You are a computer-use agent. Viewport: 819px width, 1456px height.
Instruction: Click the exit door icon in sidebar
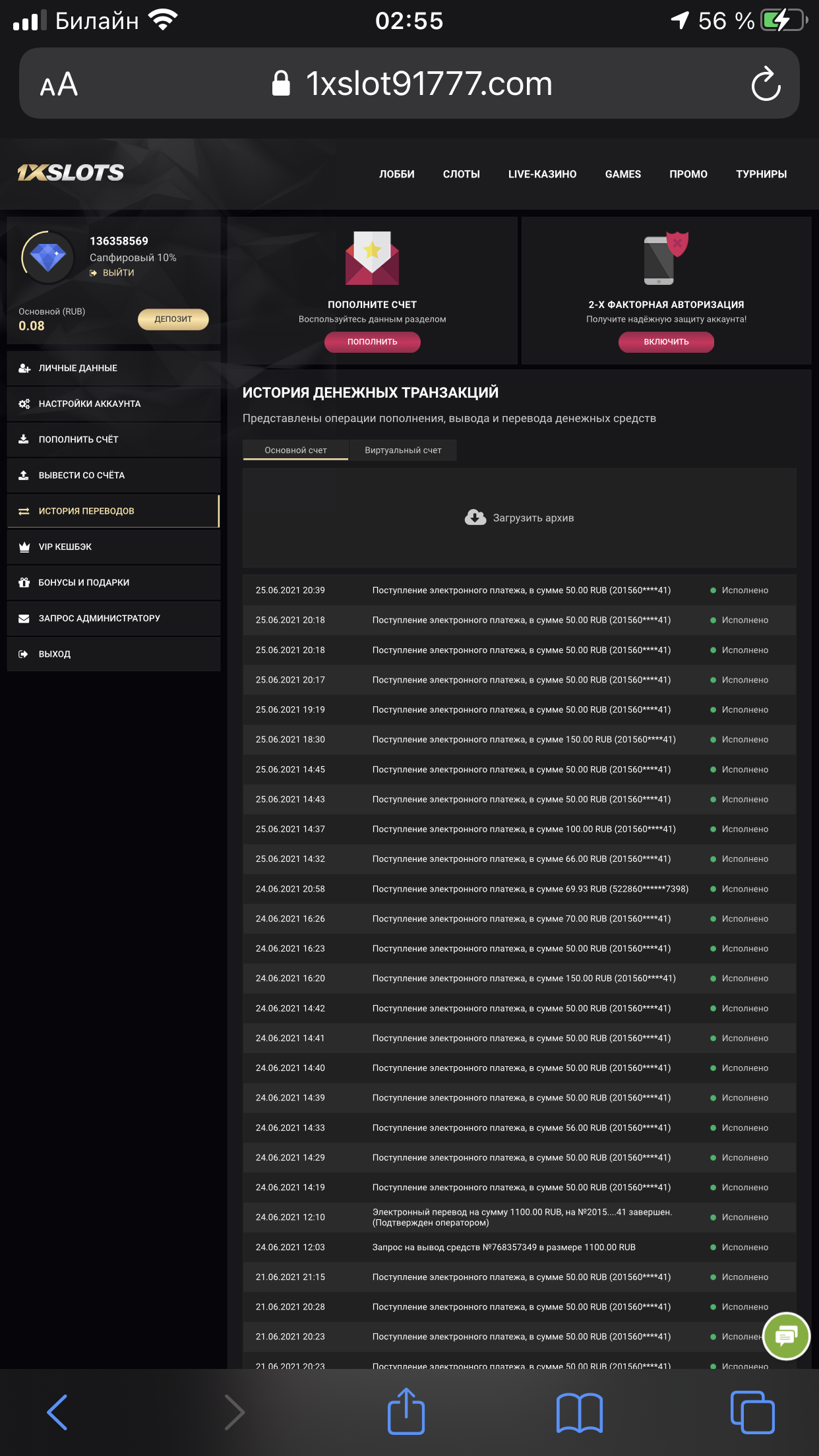click(24, 654)
